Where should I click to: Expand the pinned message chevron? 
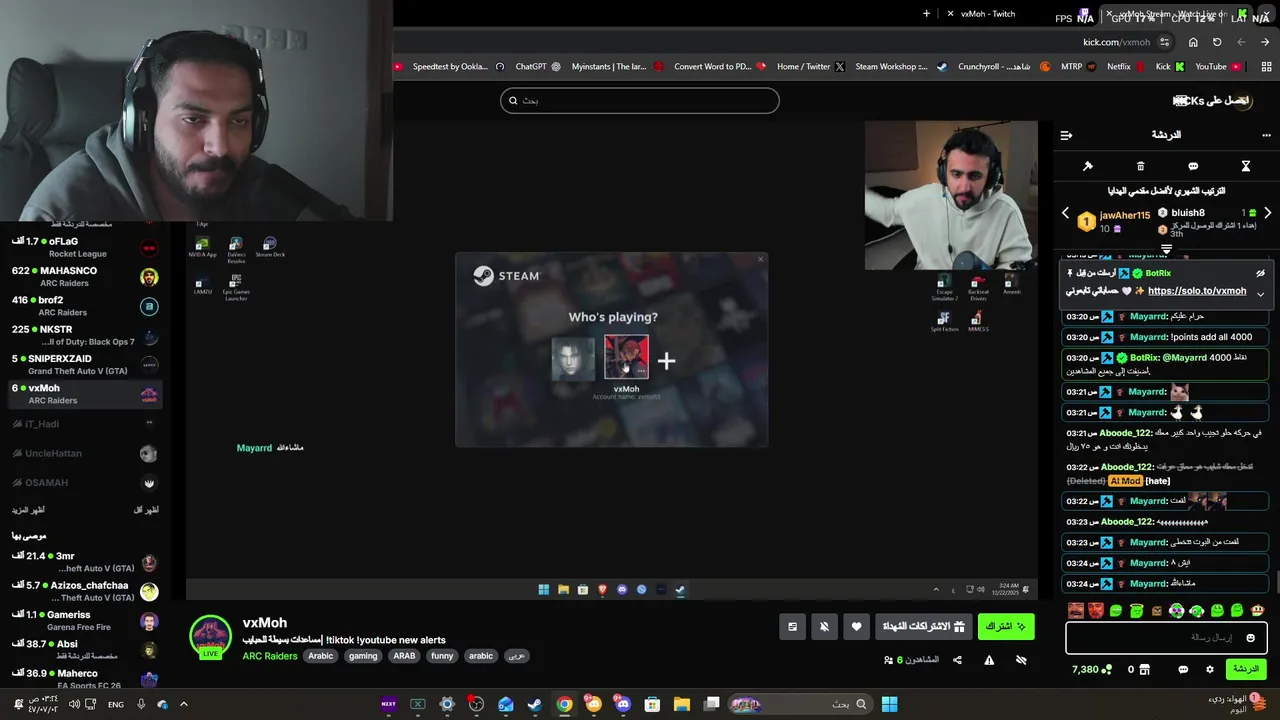coord(1260,294)
